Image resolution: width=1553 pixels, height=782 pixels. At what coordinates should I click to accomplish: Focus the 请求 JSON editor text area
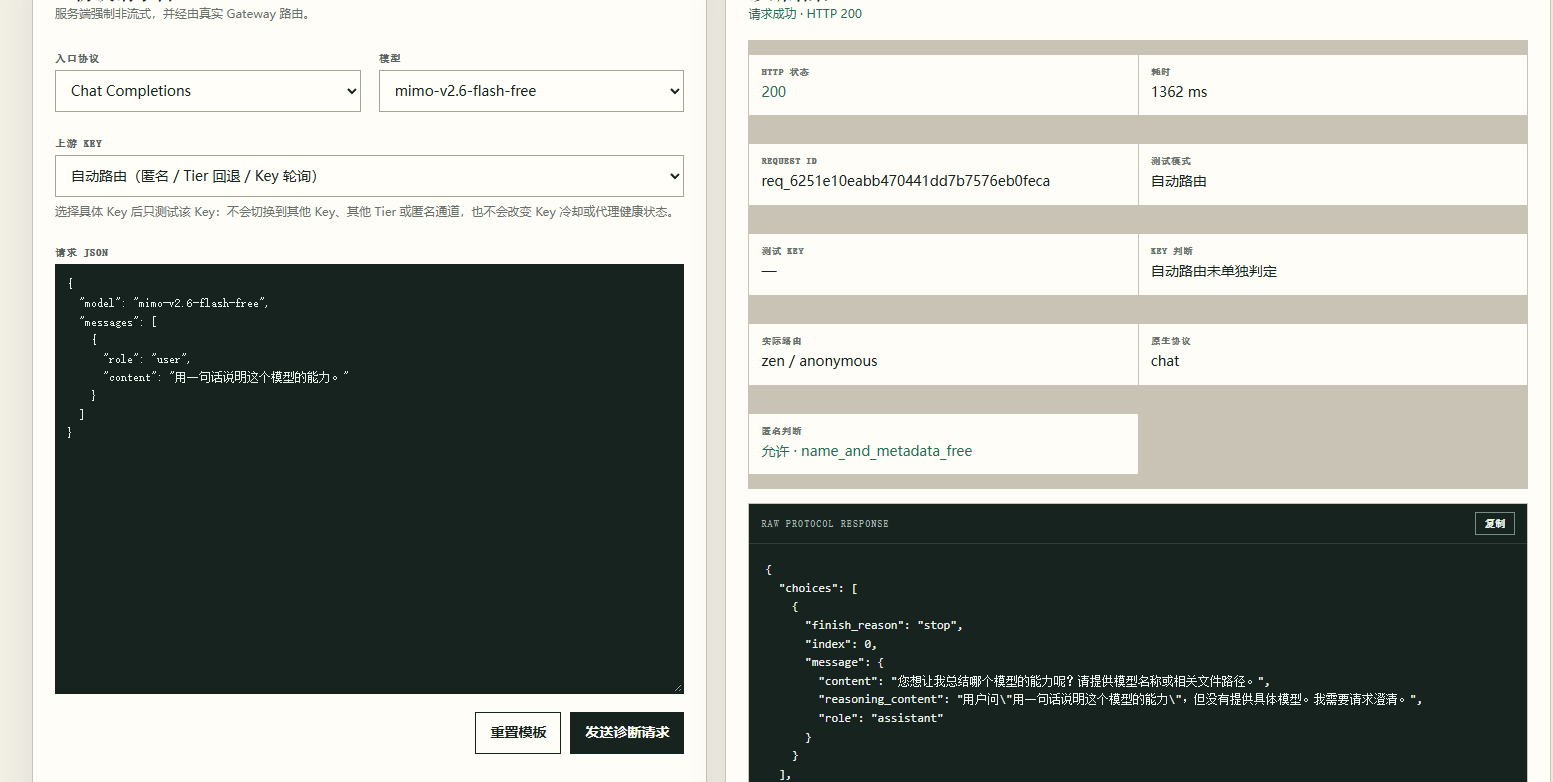[x=369, y=479]
